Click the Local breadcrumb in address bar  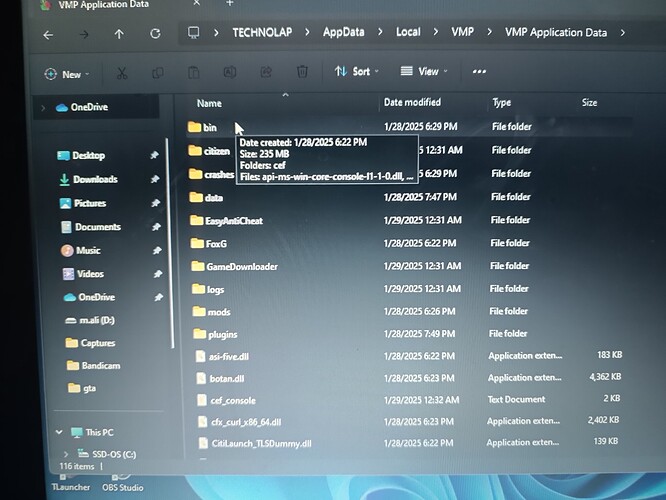408,32
